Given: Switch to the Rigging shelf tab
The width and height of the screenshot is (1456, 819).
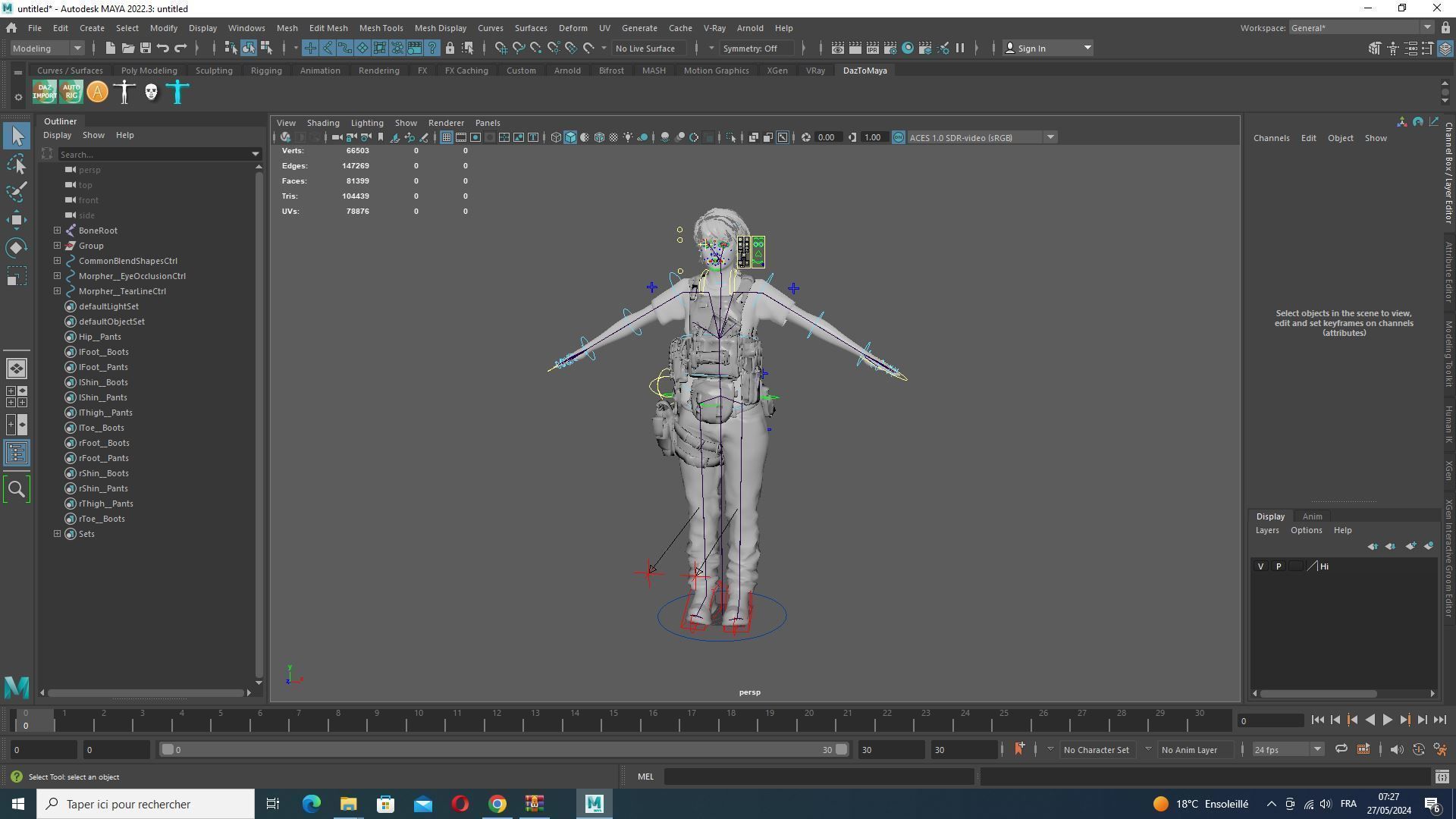Looking at the screenshot, I should coord(266,71).
